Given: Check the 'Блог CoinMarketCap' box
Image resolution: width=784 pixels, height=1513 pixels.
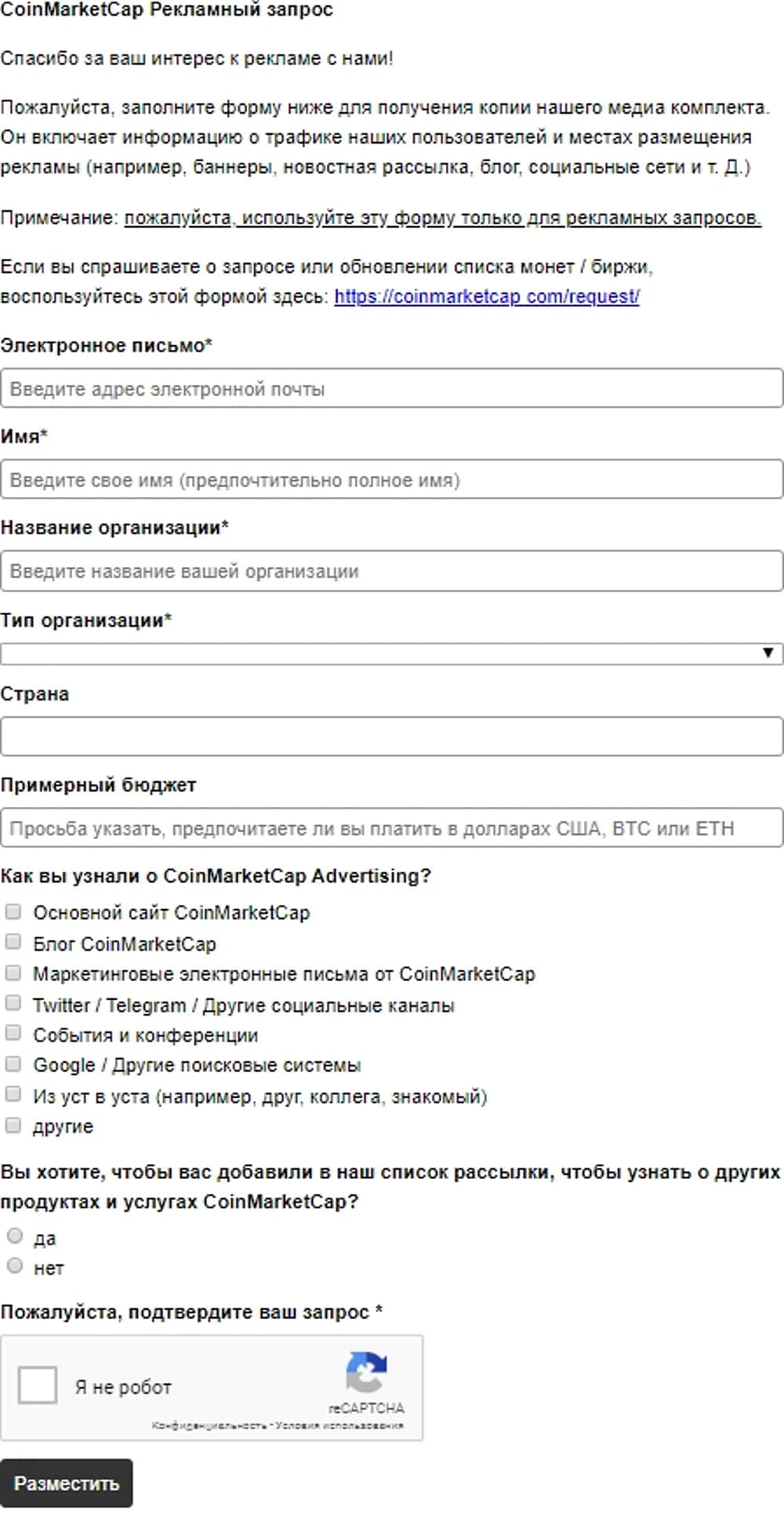Looking at the screenshot, I should [13, 942].
